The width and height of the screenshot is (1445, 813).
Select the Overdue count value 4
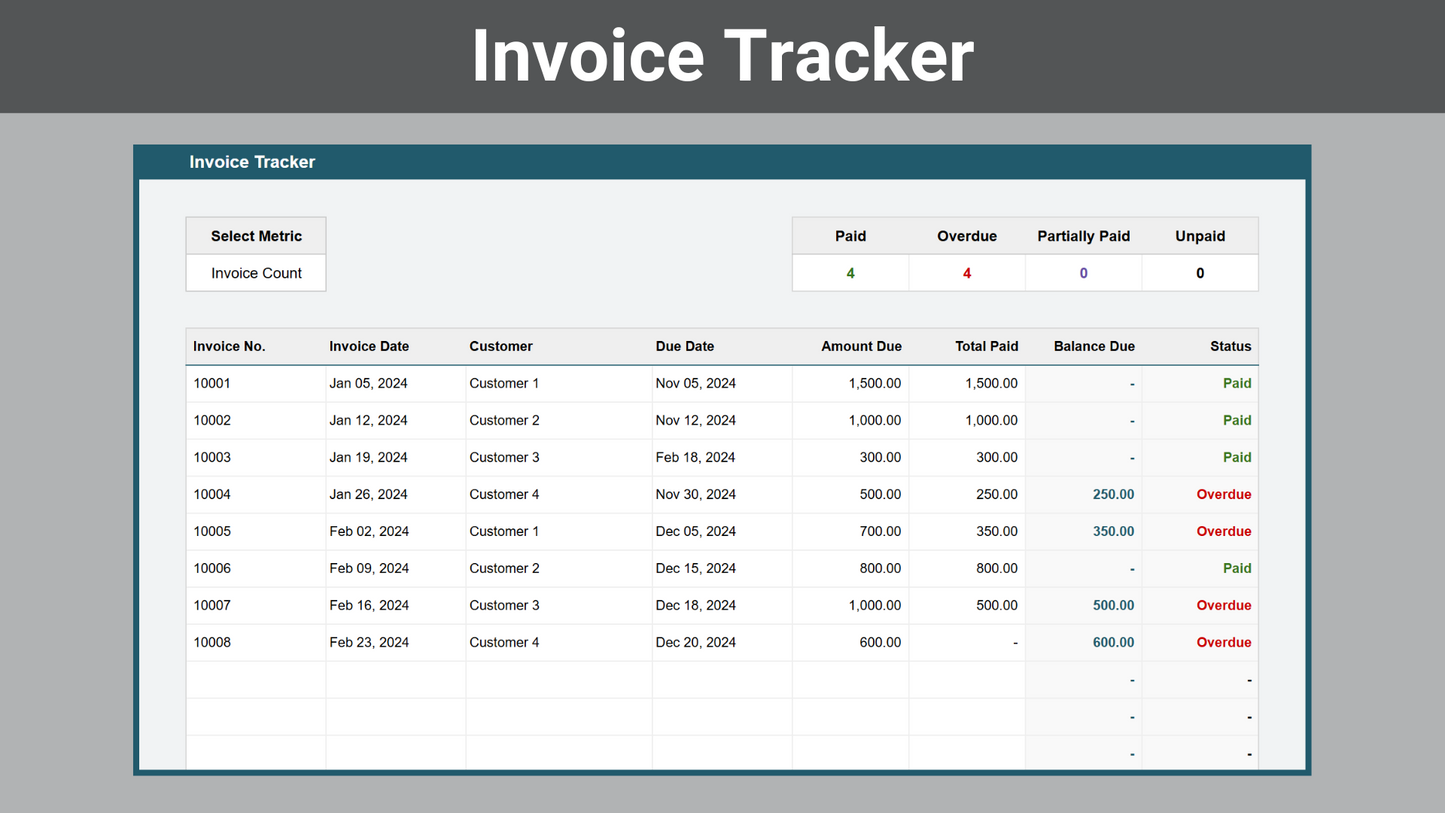(x=966, y=273)
